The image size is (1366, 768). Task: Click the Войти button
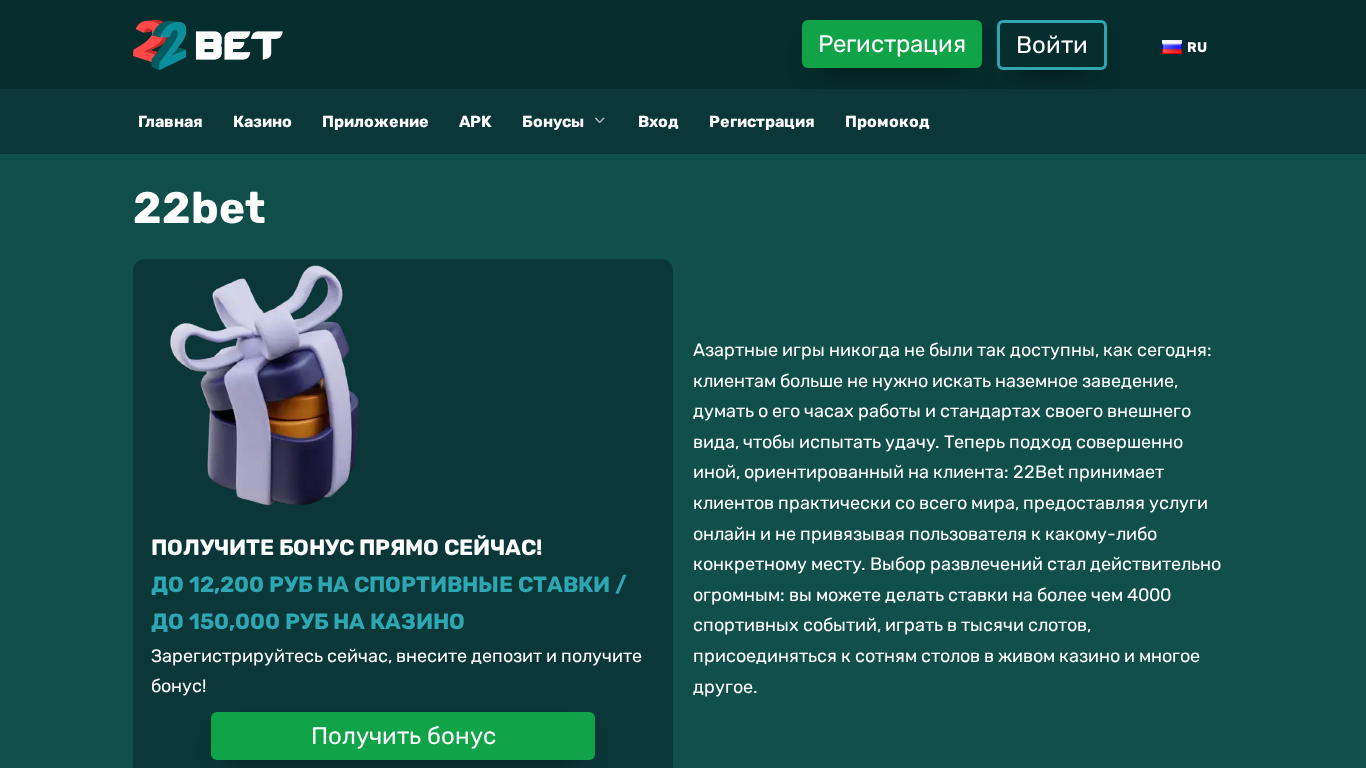point(1052,45)
